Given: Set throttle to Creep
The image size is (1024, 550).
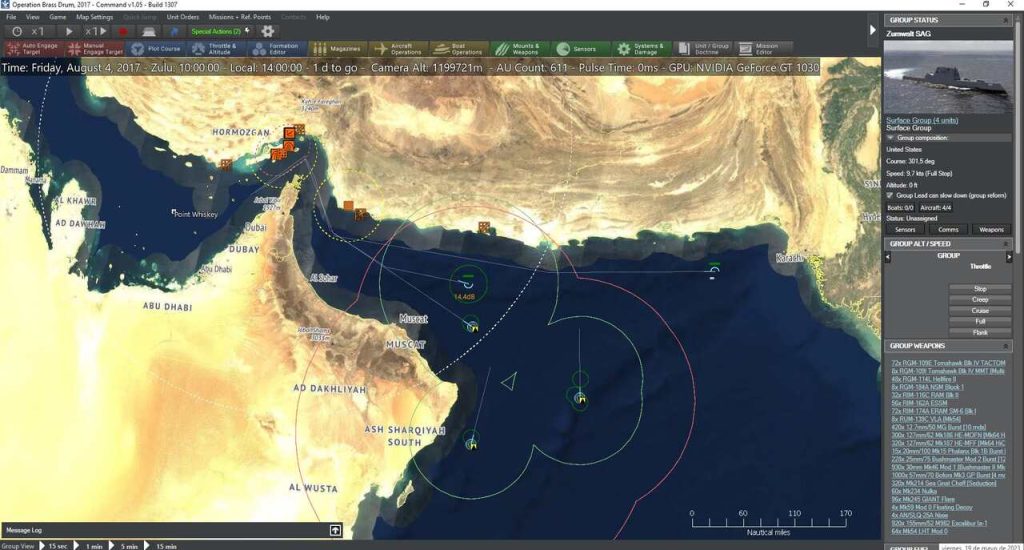Looking at the screenshot, I should 980,300.
